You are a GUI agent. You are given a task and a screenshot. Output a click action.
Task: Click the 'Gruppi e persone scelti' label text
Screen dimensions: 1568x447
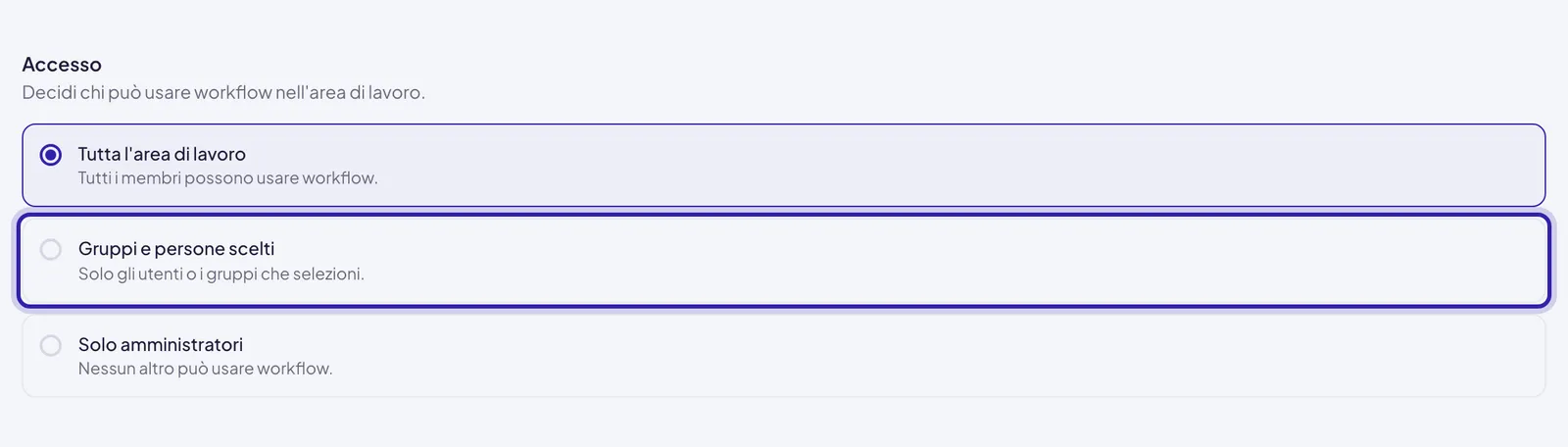click(x=176, y=249)
